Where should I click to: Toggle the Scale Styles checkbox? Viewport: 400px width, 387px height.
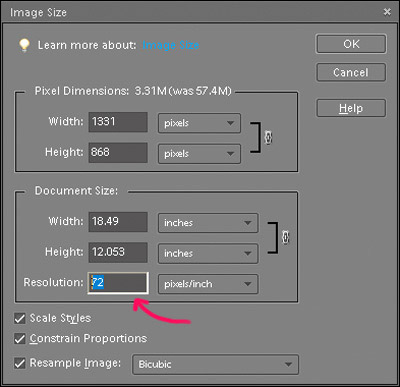pos(20,318)
